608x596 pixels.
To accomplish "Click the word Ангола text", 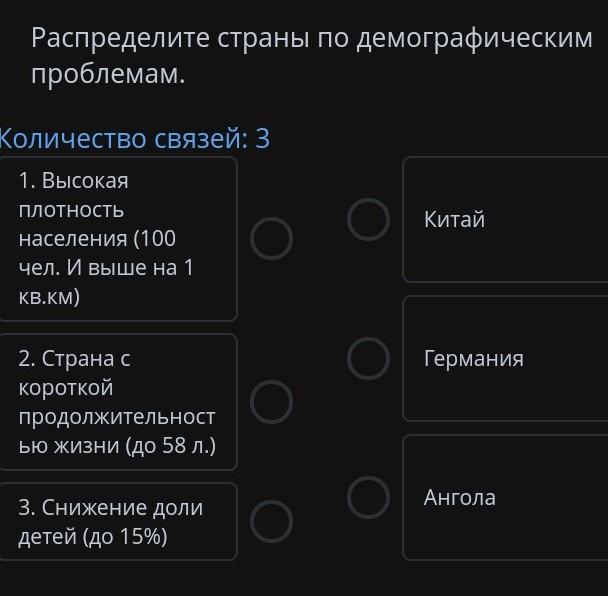I will pos(459,497).
